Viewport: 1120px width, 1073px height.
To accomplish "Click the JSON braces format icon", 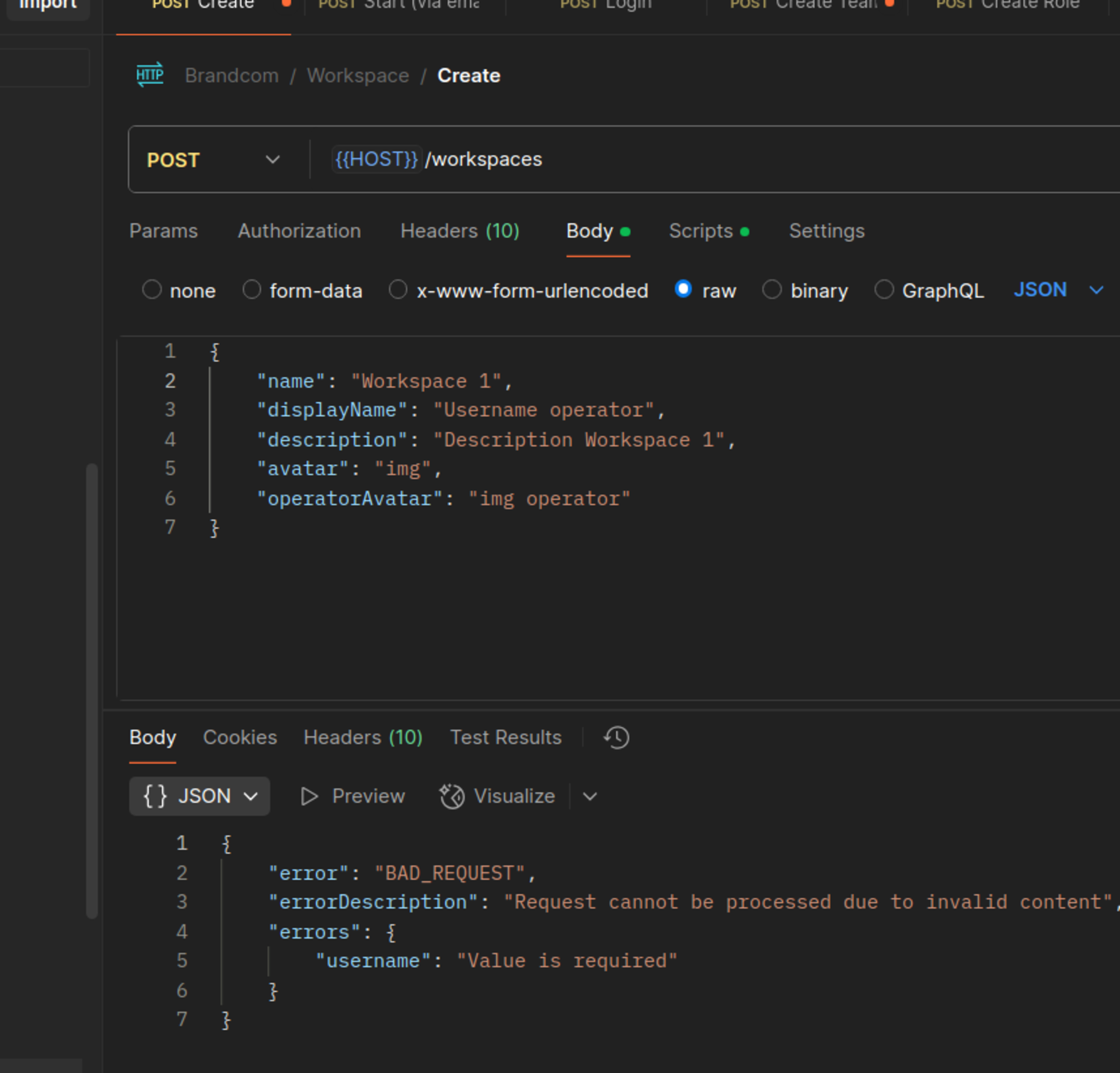I will click(x=155, y=796).
